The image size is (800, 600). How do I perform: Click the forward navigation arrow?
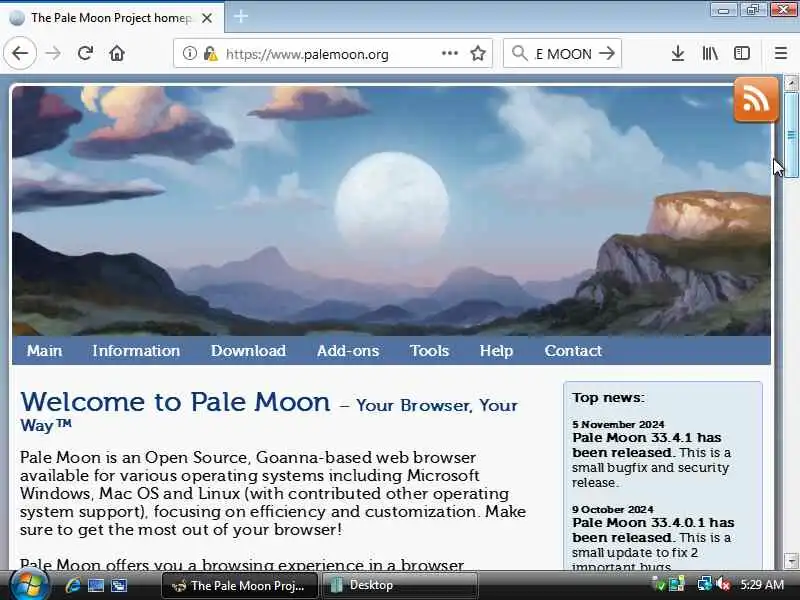coord(53,53)
